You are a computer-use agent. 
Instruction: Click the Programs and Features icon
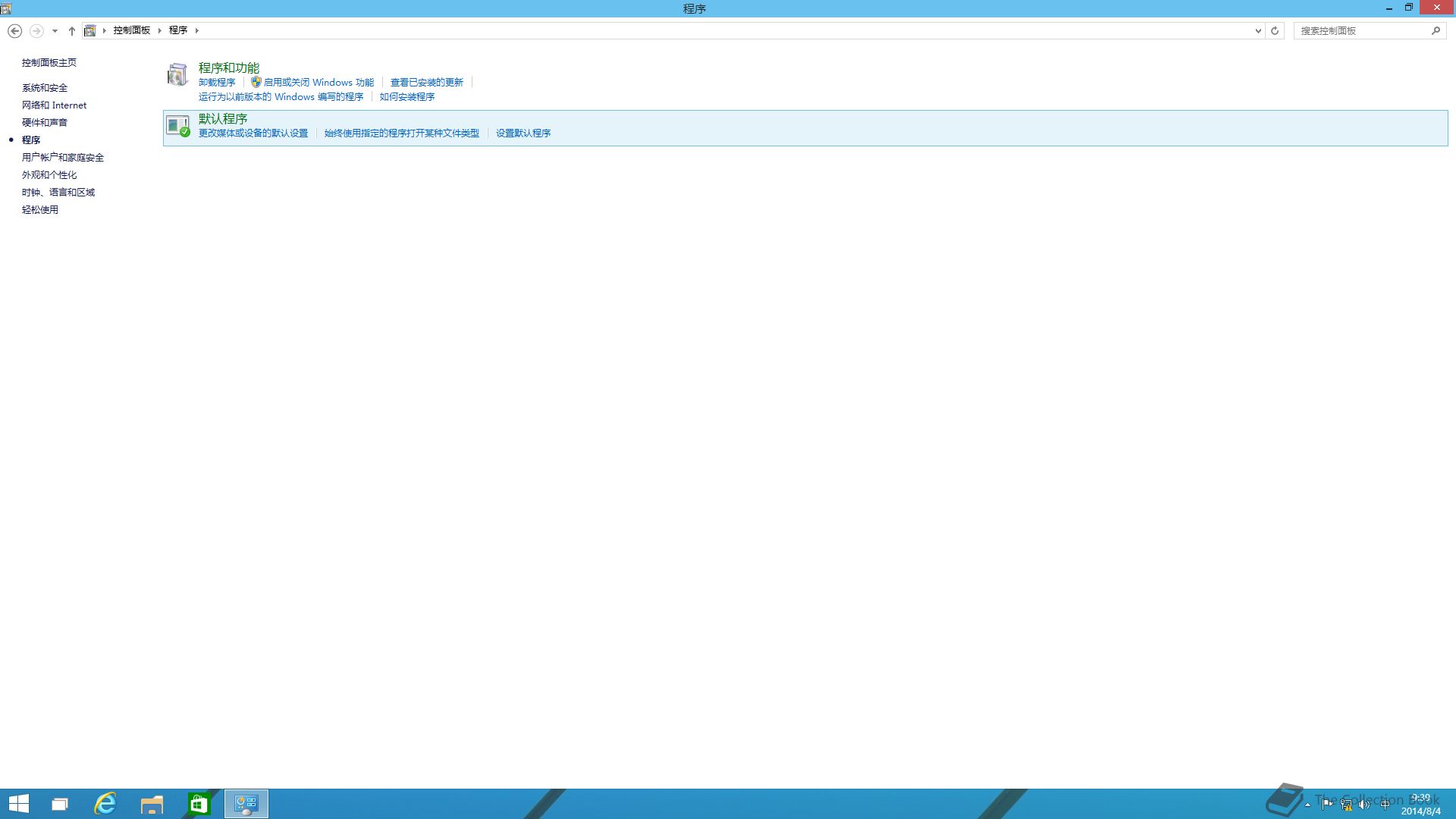[x=177, y=74]
